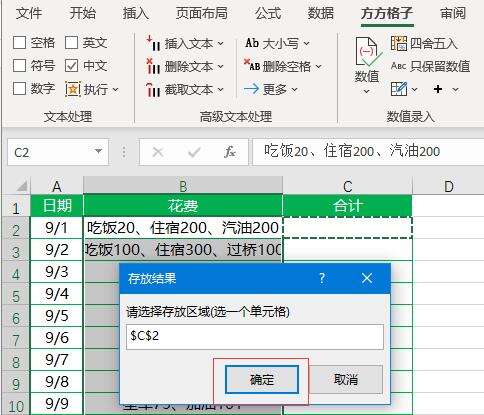
Task: Click the 更多 arrow icon
Action: pyautogui.click(x=251, y=89)
